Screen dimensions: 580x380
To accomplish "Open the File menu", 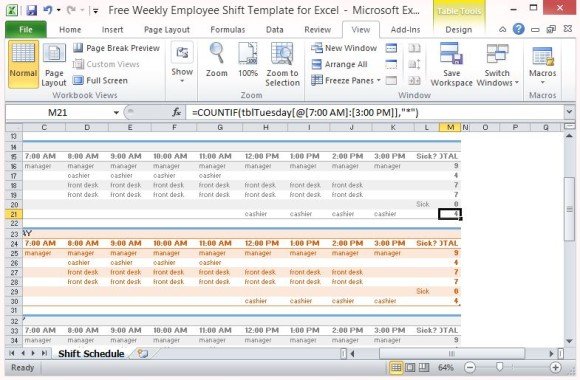I will [26, 30].
